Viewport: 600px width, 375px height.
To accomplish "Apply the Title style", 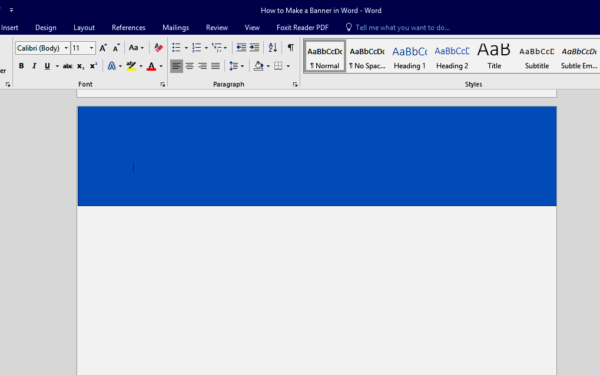I will point(494,56).
